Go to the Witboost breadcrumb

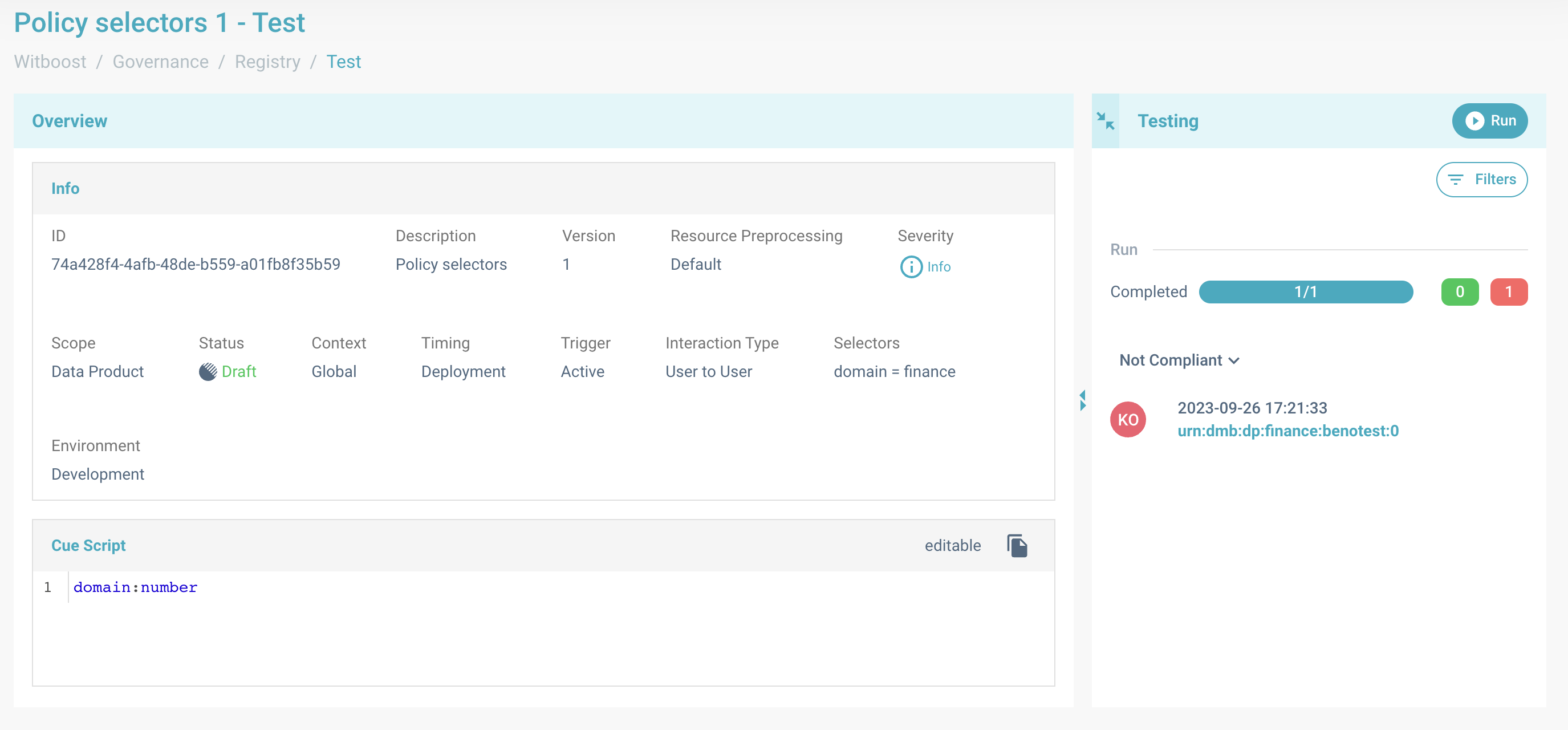(x=50, y=62)
